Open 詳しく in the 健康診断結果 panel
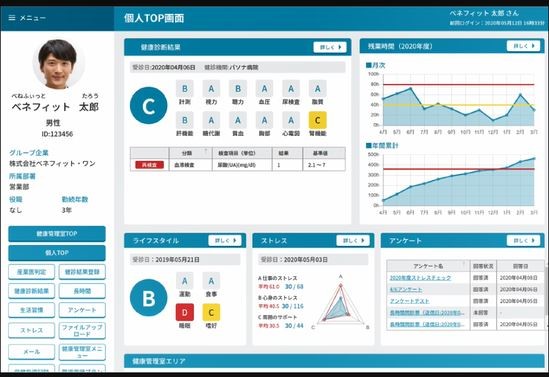This screenshot has width=549, height=377. click(330, 47)
